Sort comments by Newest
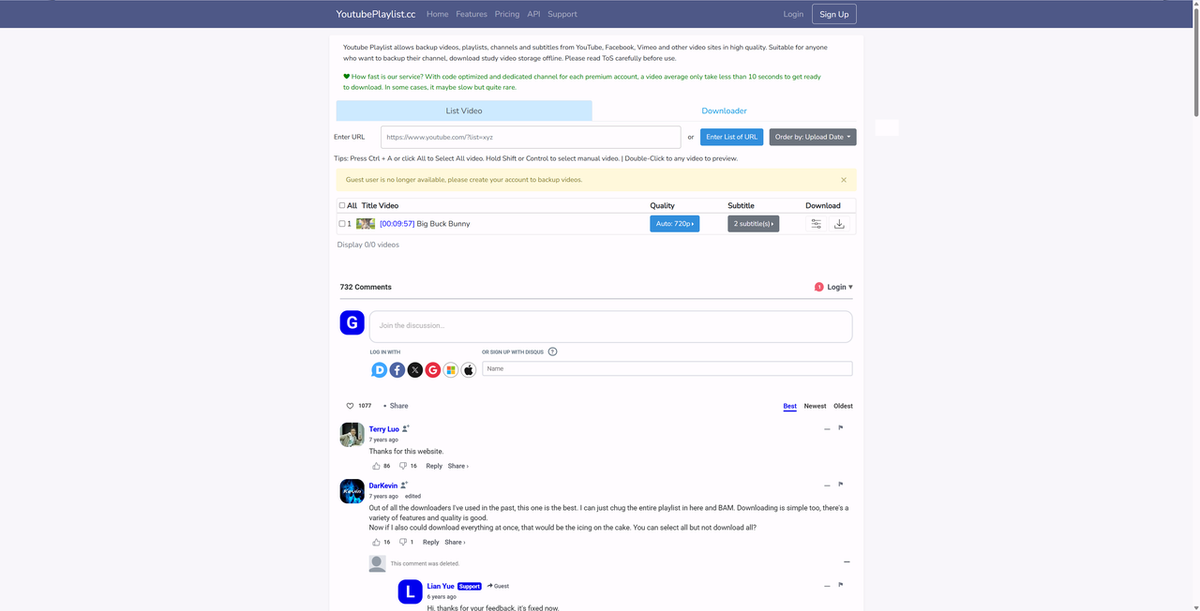The width and height of the screenshot is (1200, 611). [x=815, y=406]
